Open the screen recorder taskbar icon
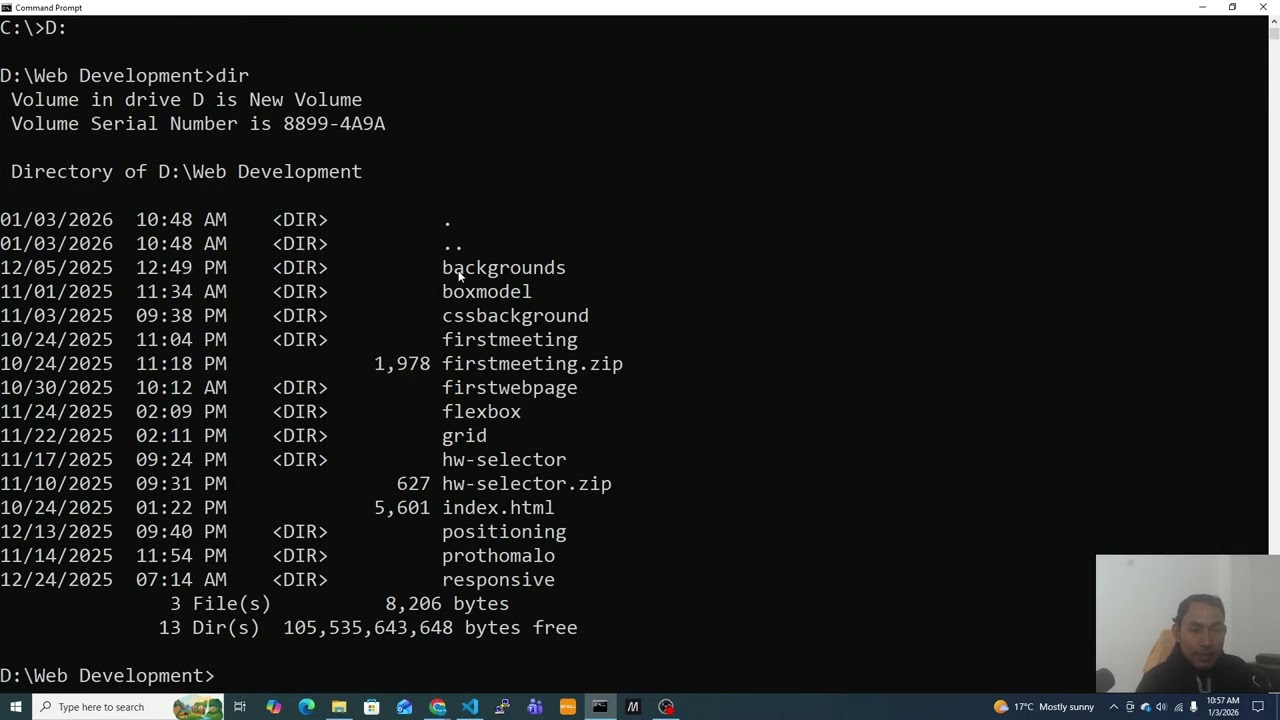 666,707
